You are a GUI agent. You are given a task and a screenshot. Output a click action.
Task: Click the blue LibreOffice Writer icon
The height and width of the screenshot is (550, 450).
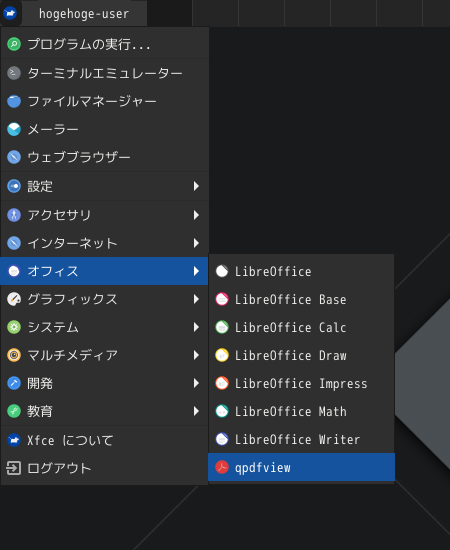(x=222, y=439)
